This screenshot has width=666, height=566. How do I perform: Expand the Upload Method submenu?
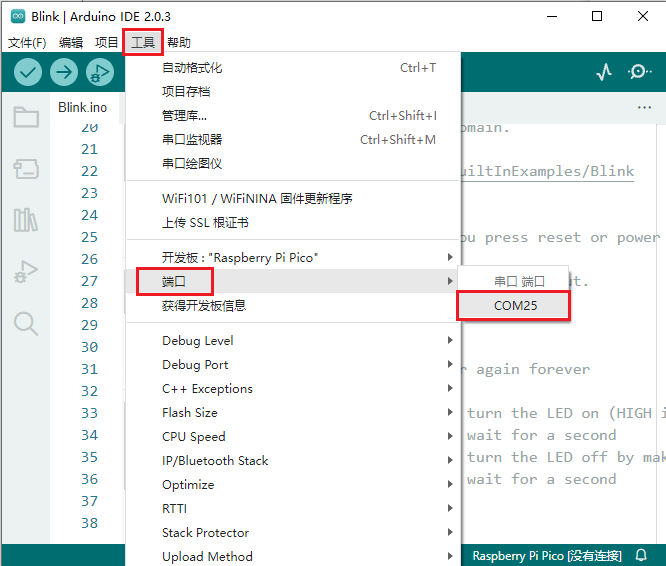coord(293,556)
